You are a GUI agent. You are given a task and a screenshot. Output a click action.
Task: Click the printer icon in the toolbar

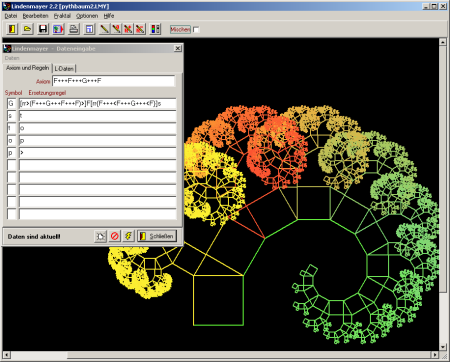tap(74, 29)
